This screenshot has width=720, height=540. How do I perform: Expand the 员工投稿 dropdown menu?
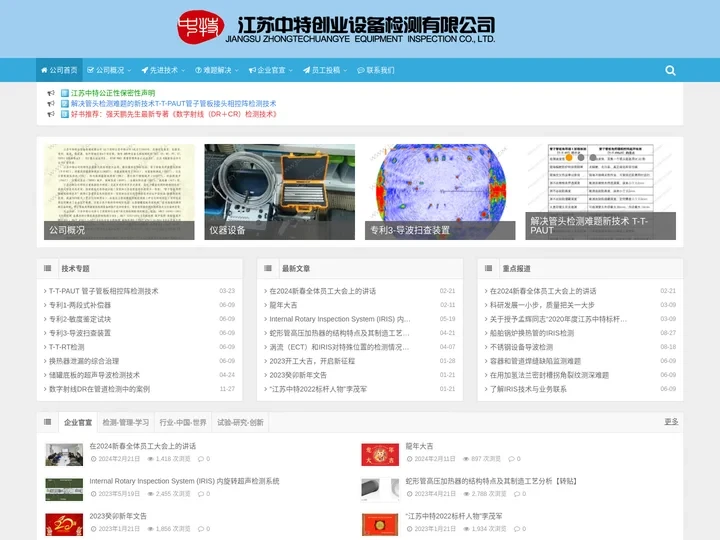[x=325, y=70]
